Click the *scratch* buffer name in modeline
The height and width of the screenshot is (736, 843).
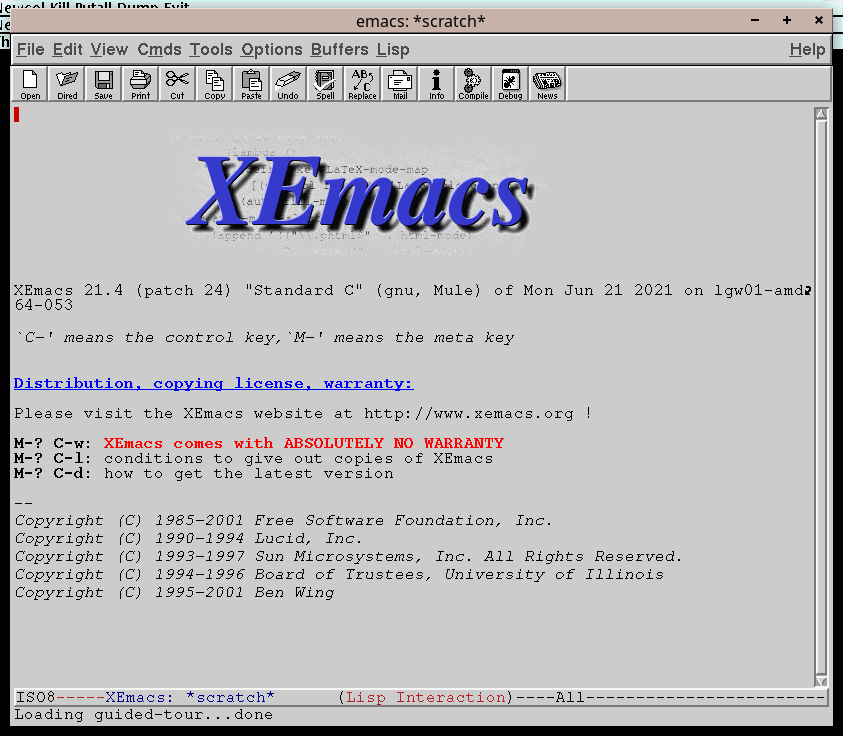(230, 697)
